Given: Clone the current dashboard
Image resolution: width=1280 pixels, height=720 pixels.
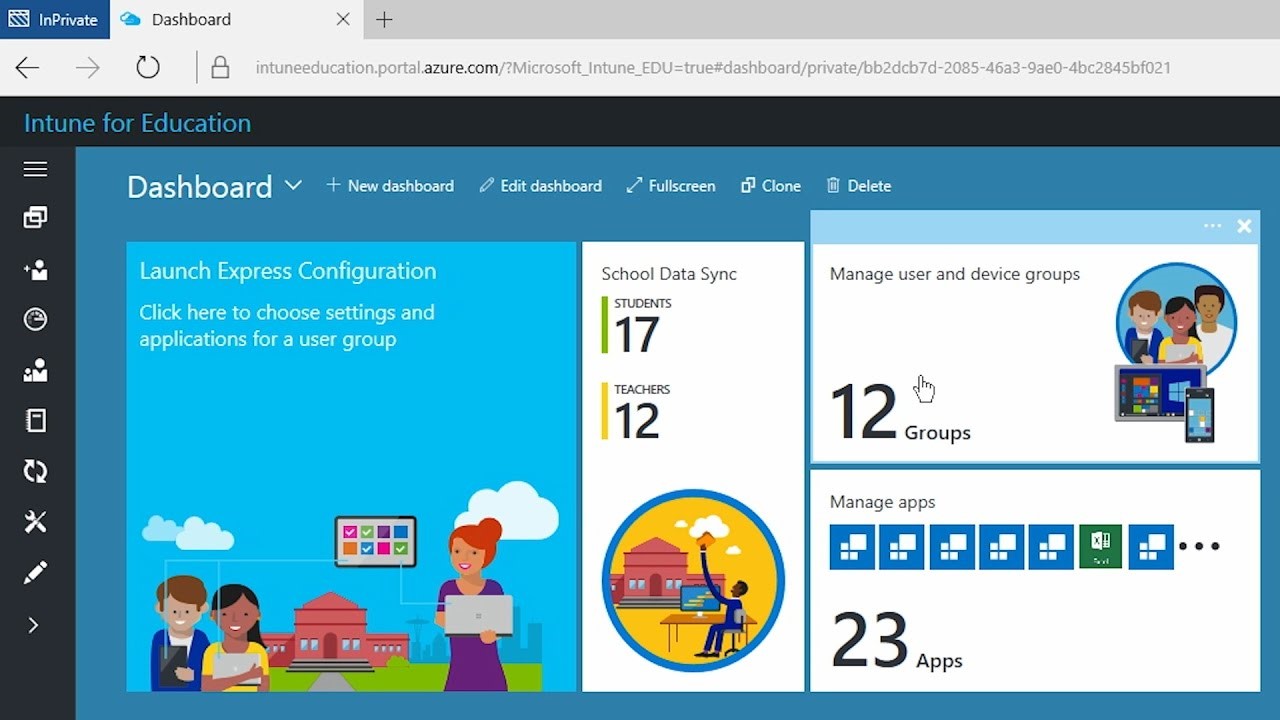Looking at the screenshot, I should pos(771,186).
